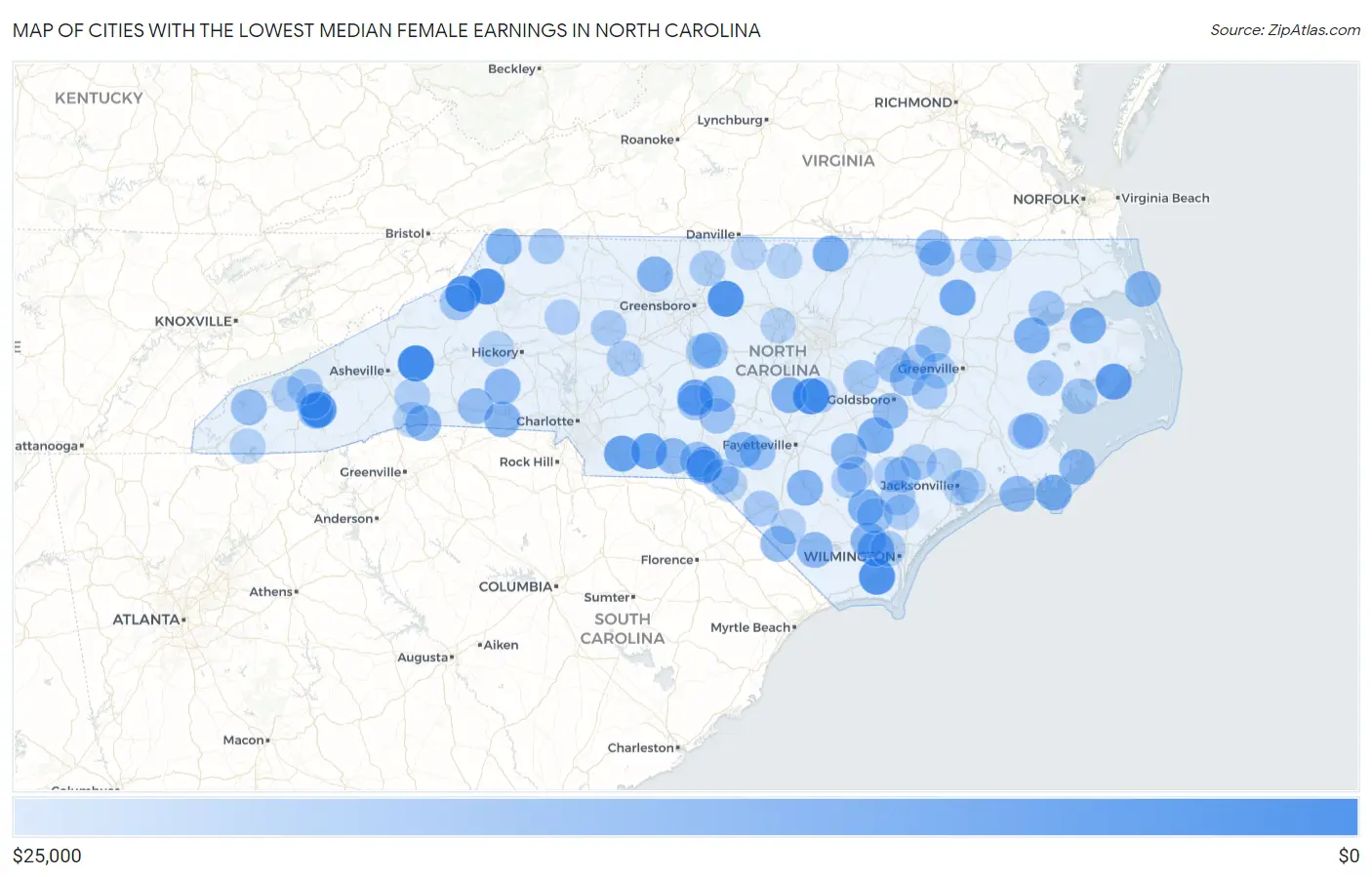Click the Lynchburg city label

coord(730,120)
